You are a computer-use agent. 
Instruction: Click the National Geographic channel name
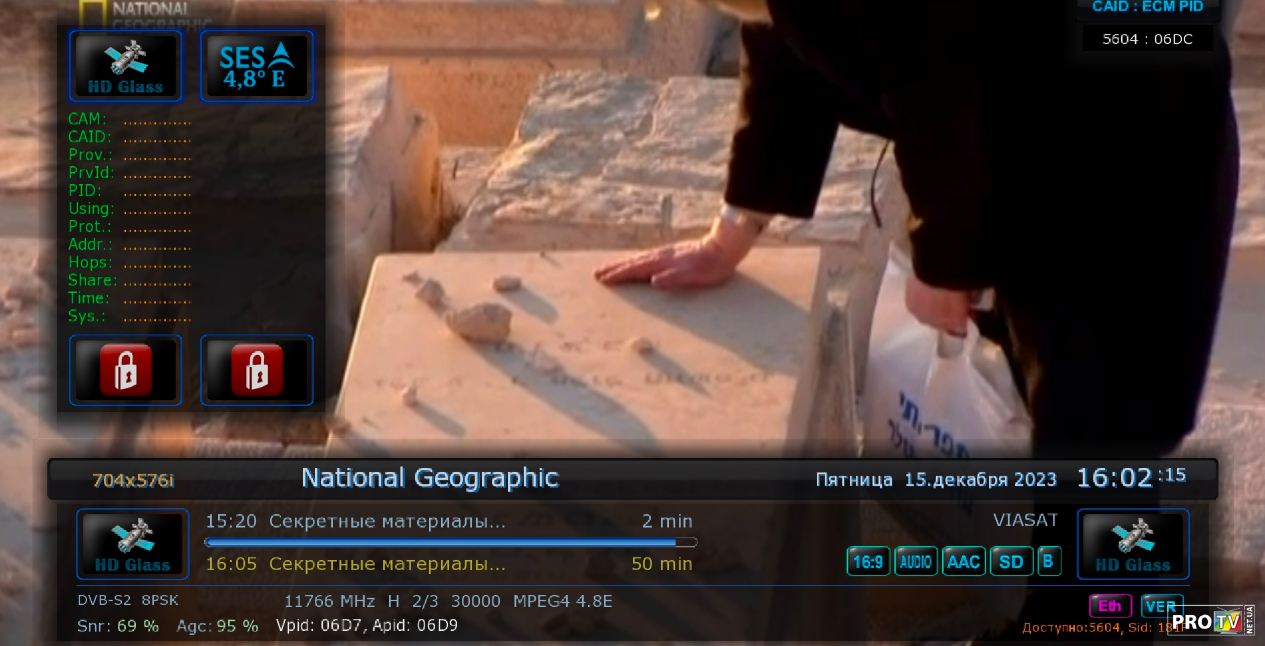[429, 478]
